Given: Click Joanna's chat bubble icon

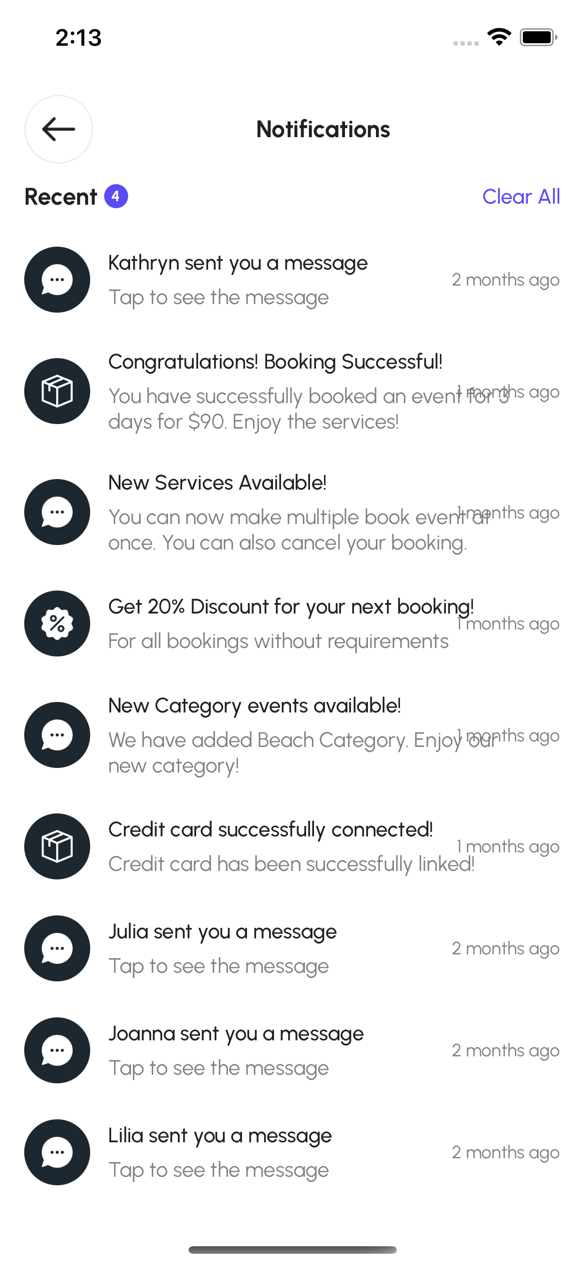Looking at the screenshot, I should pyautogui.click(x=57, y=1050).
